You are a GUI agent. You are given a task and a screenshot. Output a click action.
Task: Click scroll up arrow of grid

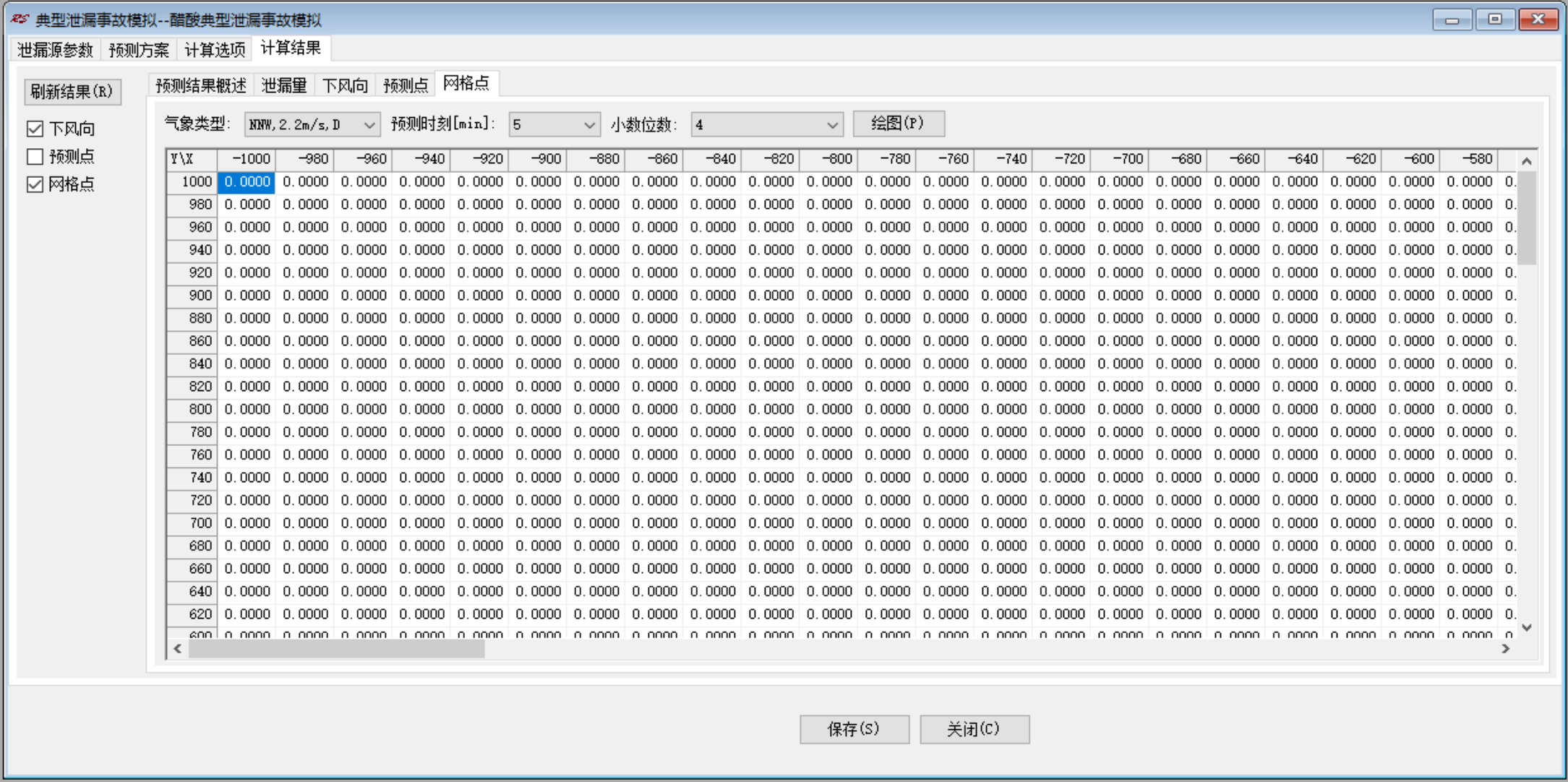[1526, 160]
